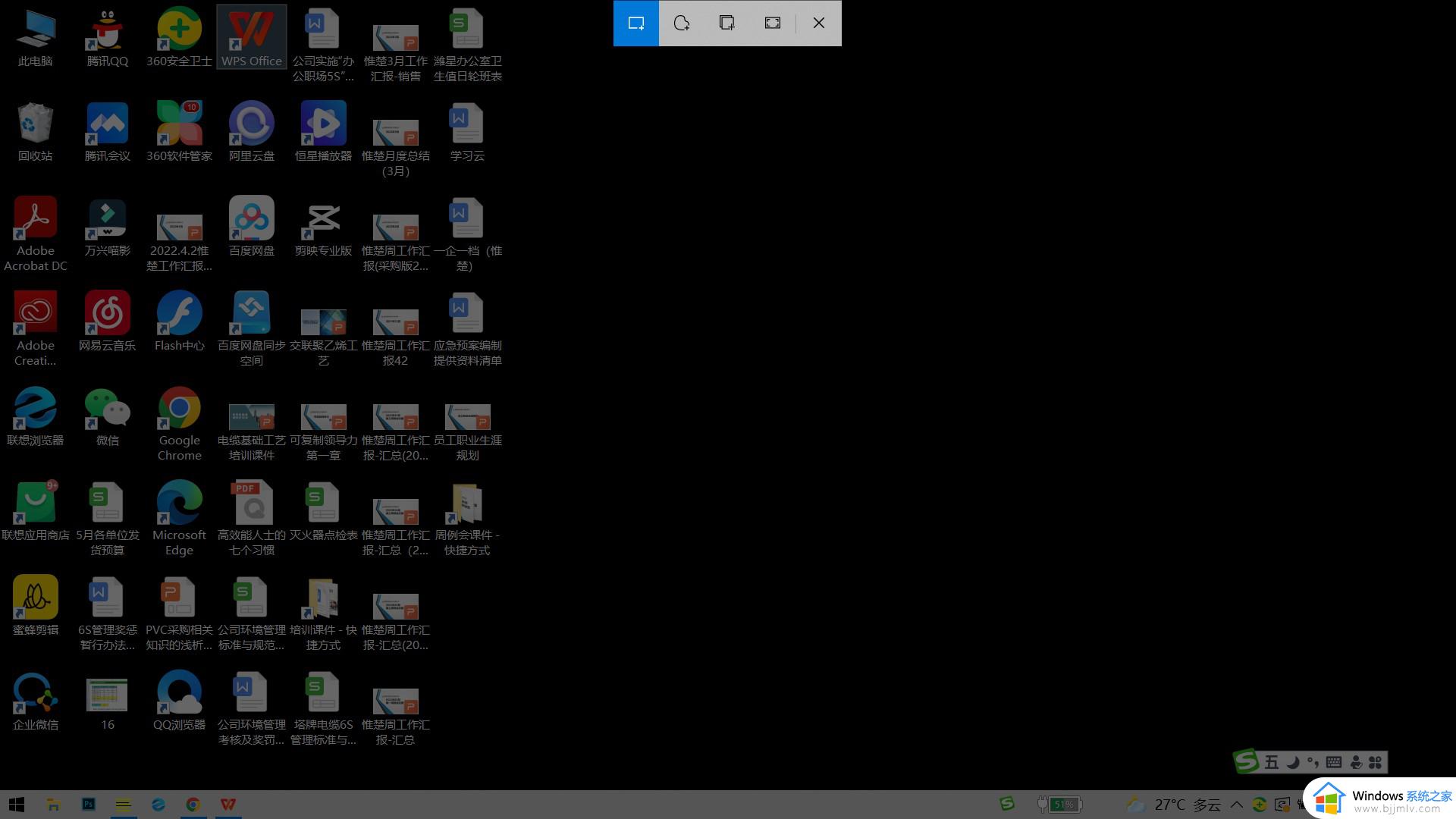Launch 网易云音乐
This screenshot has width=1456, height=819.
(108, 322)
